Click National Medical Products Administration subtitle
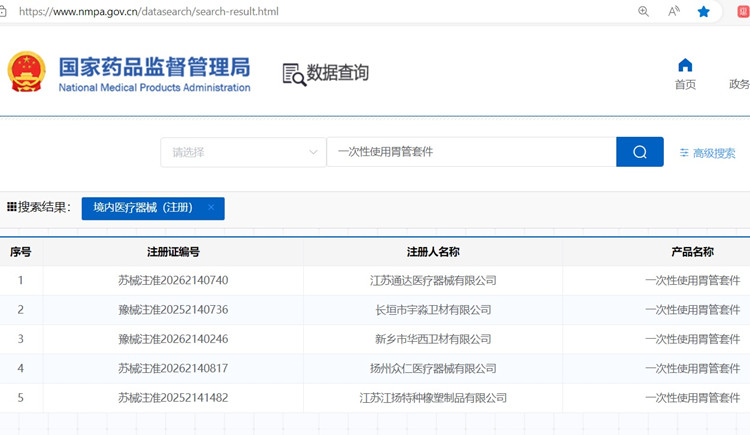The image size is (750, 435). 154,88
